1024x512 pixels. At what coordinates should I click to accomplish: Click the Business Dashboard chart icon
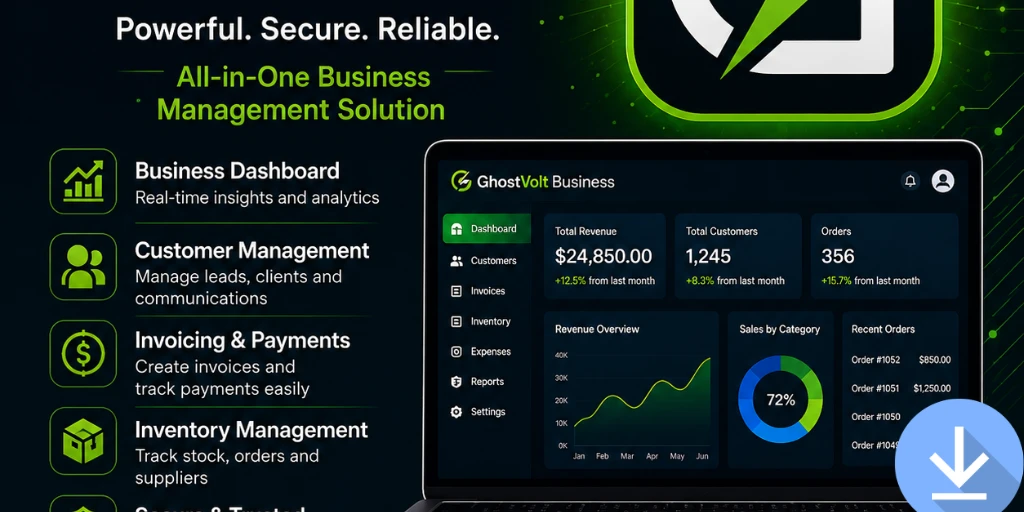click(x=83, y=181)
